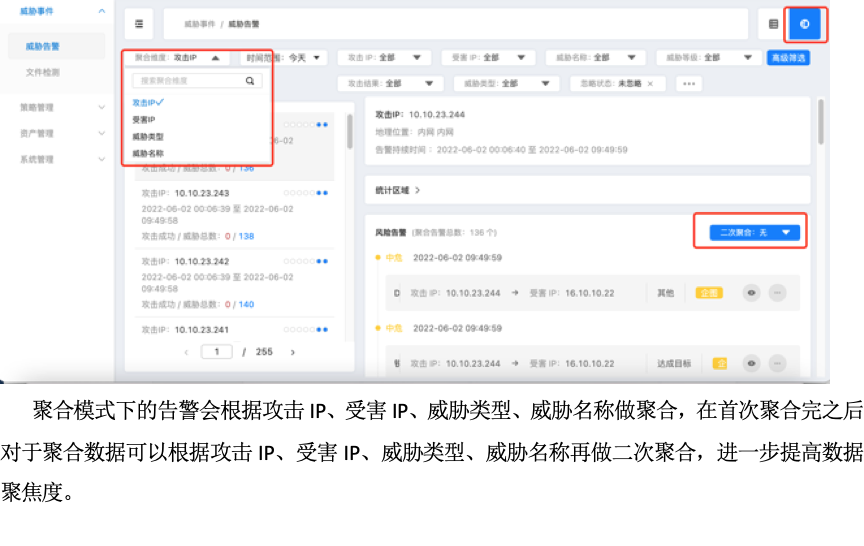
Task: Click the 高级筛选 button
Action: tap(788, 58)
